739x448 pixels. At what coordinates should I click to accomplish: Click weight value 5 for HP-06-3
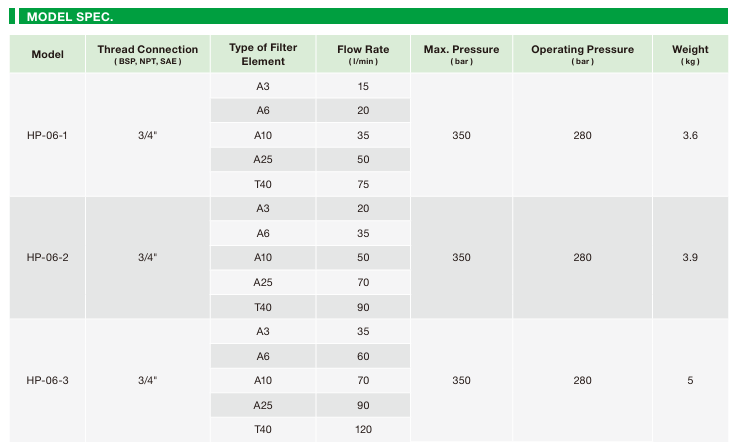690,380
